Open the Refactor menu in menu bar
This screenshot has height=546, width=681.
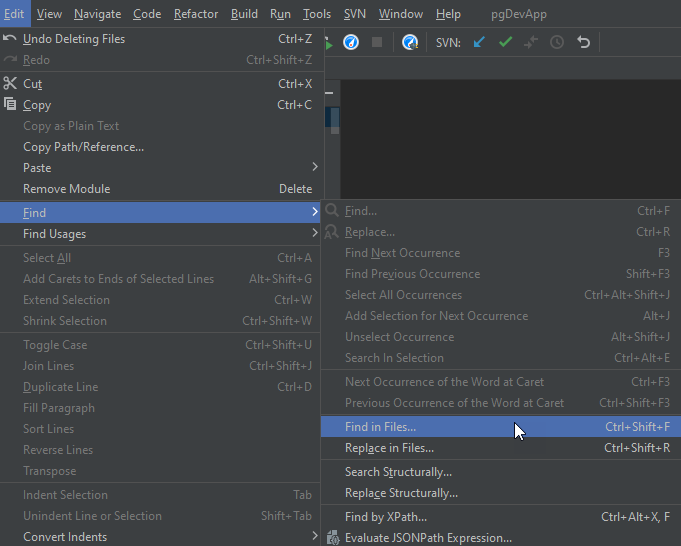coord(196,14)
